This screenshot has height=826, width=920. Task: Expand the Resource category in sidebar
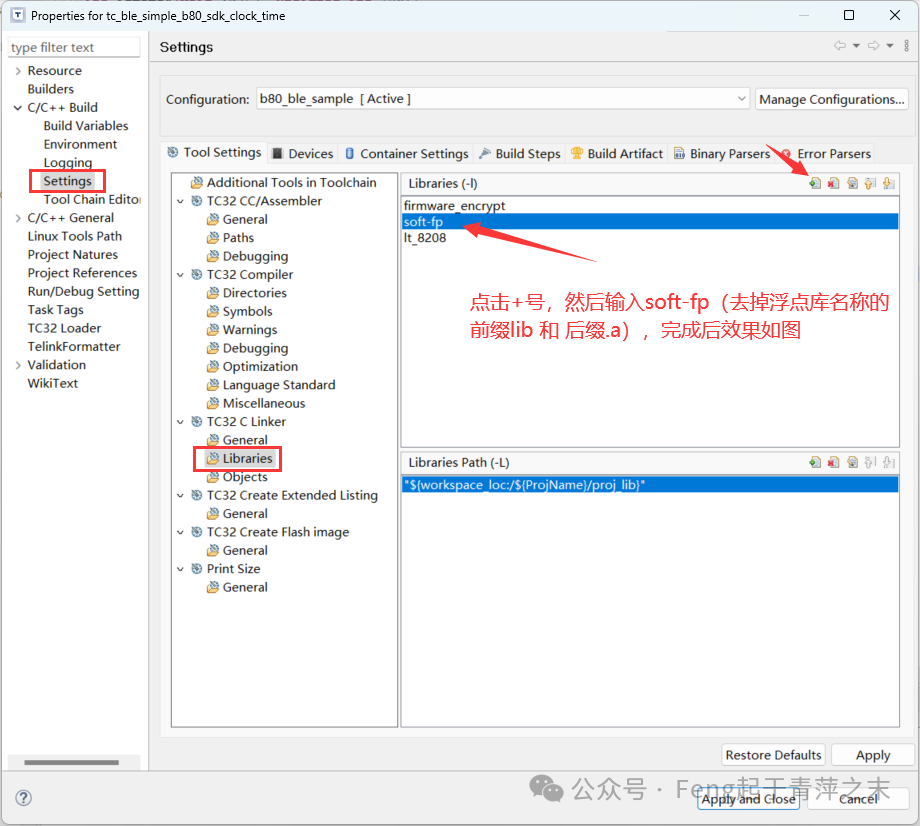point(18,71)
